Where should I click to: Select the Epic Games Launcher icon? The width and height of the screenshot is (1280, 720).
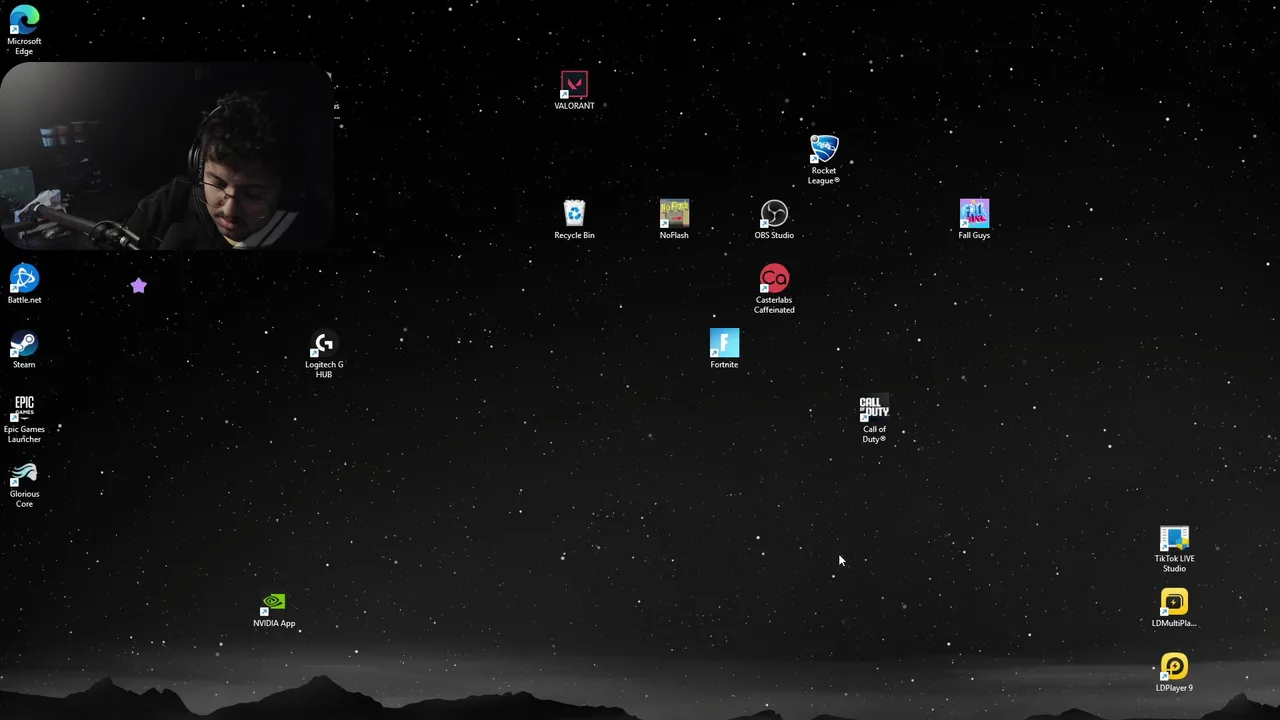pyautogui.click(x=24, y=419)
